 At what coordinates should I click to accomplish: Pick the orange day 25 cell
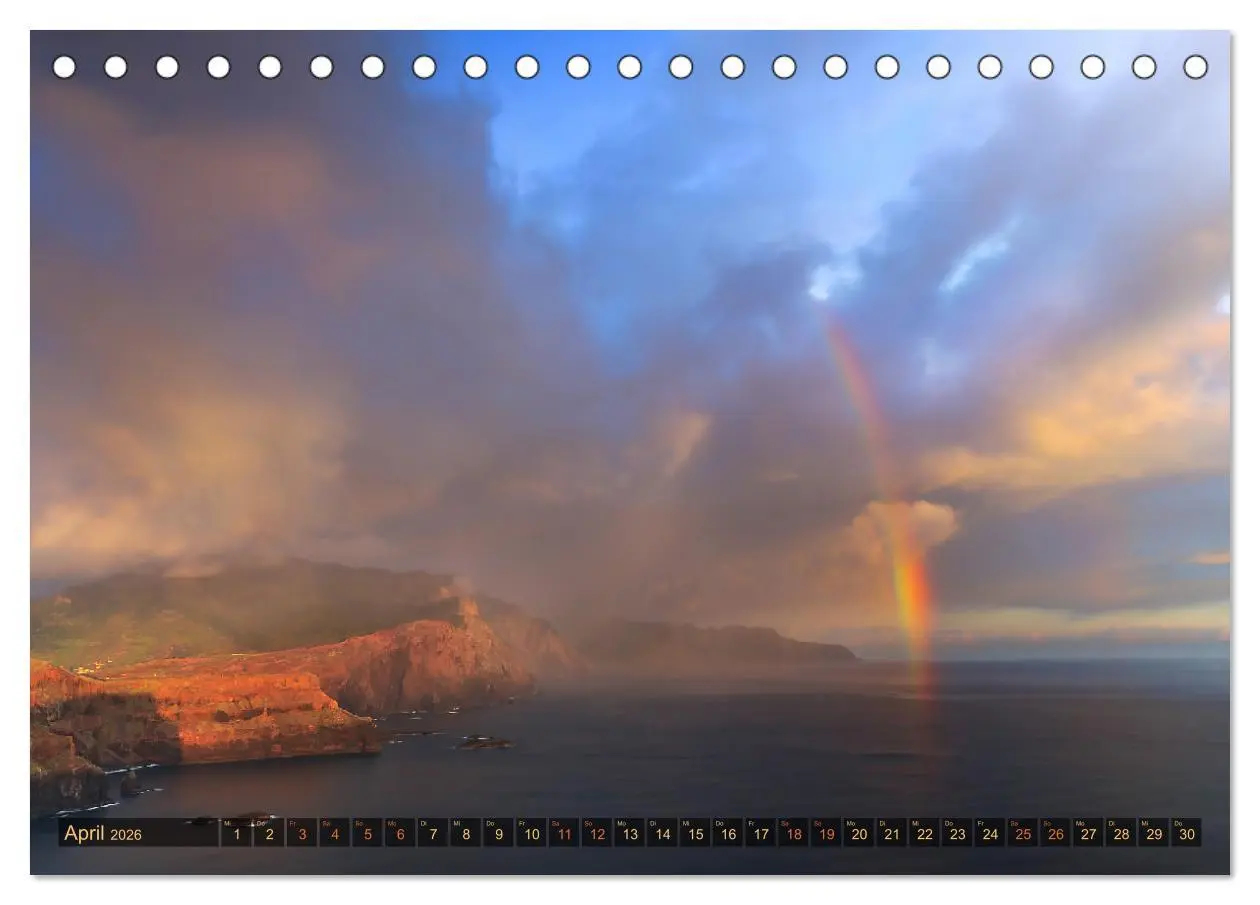[x=1023, y=832]
